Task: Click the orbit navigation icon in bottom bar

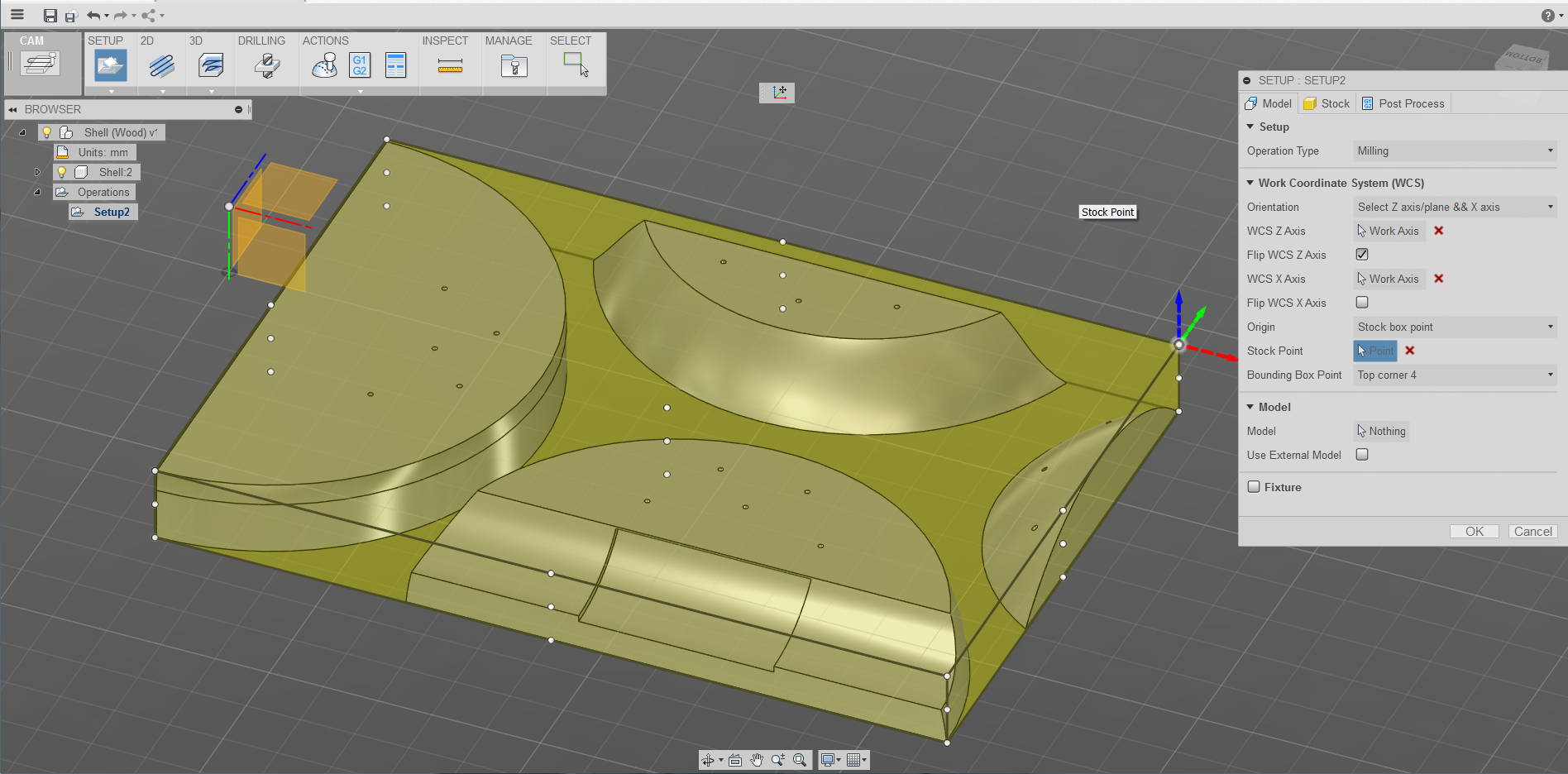Action: (x=708, y=760)
